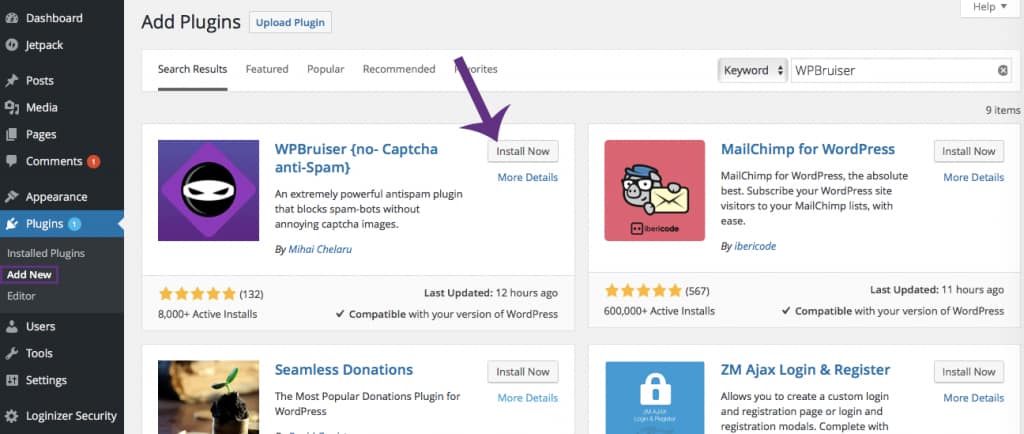Switch to the Featured tab

point(267,69)
